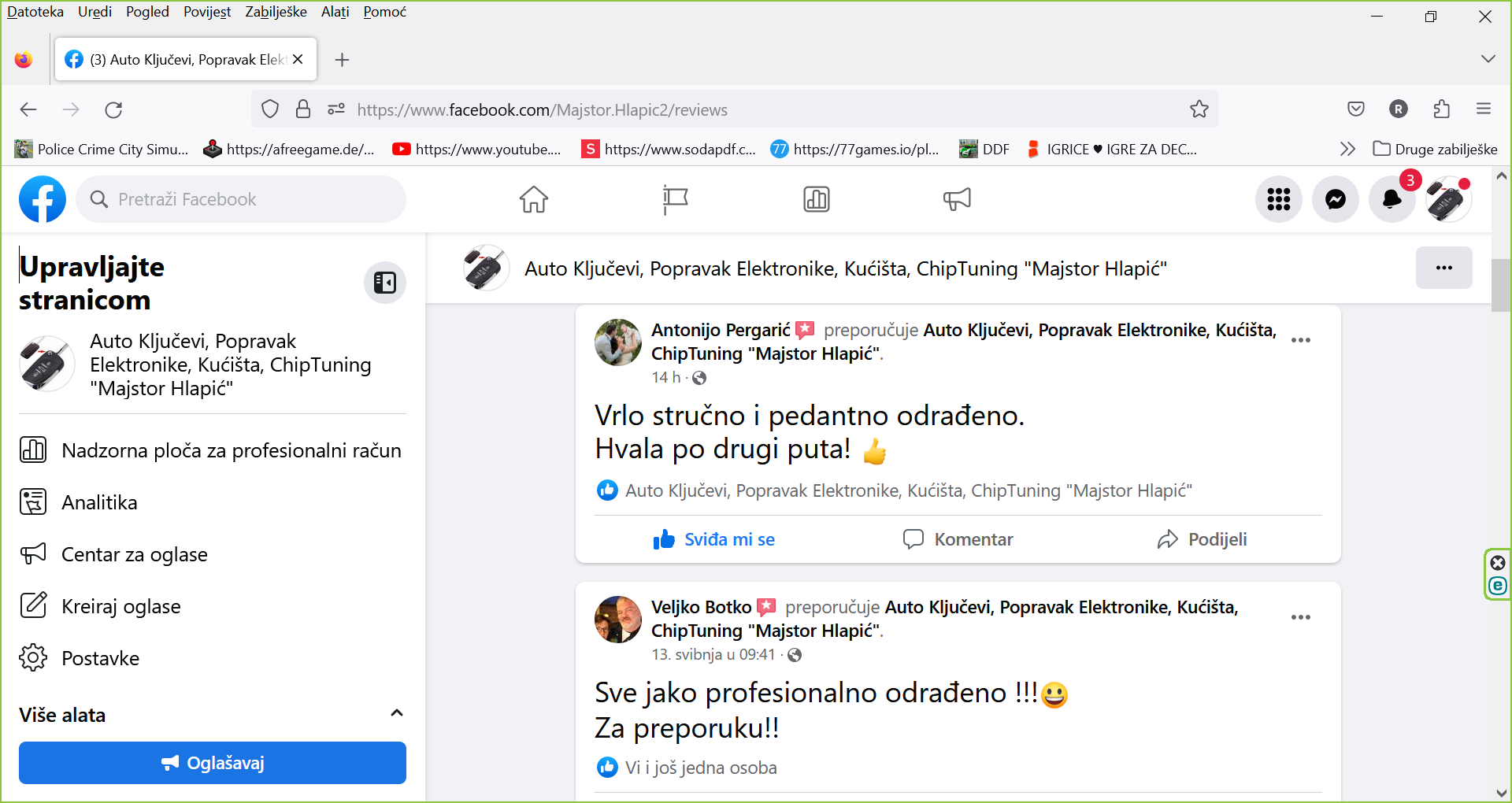Open Firefox View icon
The image size is (1512, 803).
24,60
